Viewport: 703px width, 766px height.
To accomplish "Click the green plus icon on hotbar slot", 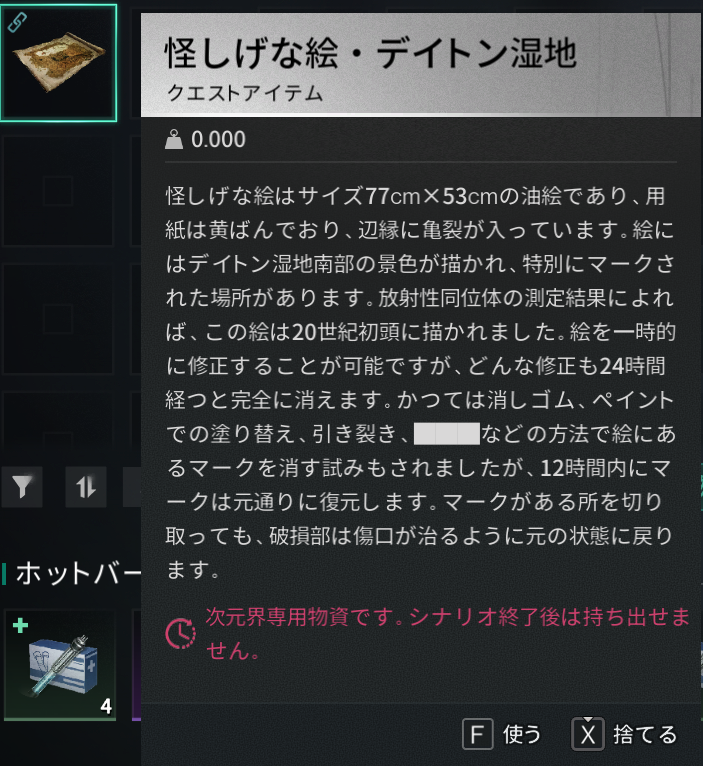I will click(x=21, y=625).
